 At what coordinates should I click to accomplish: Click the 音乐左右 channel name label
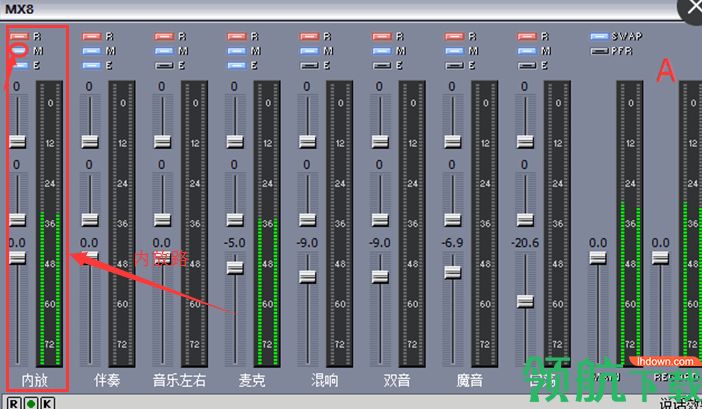[x=179, y=380]
